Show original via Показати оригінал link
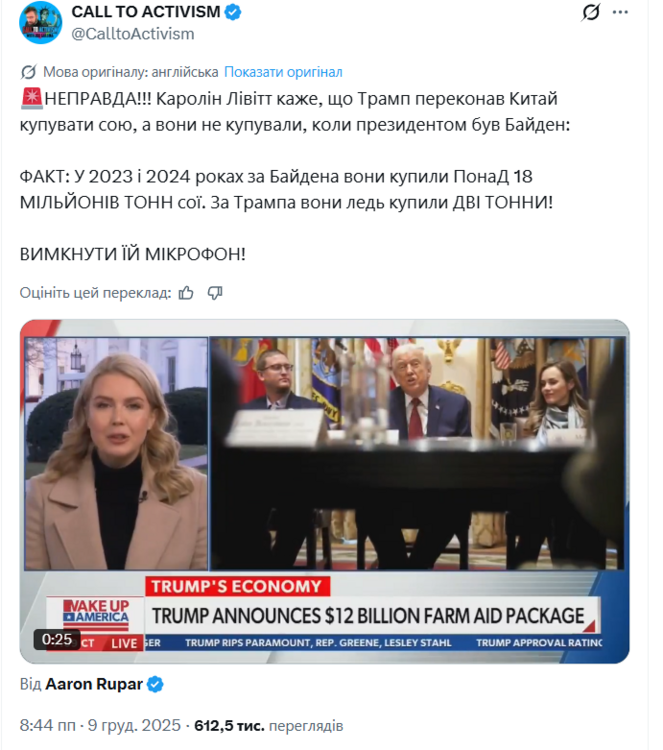The image size is (663, 750). pos(283,72)
